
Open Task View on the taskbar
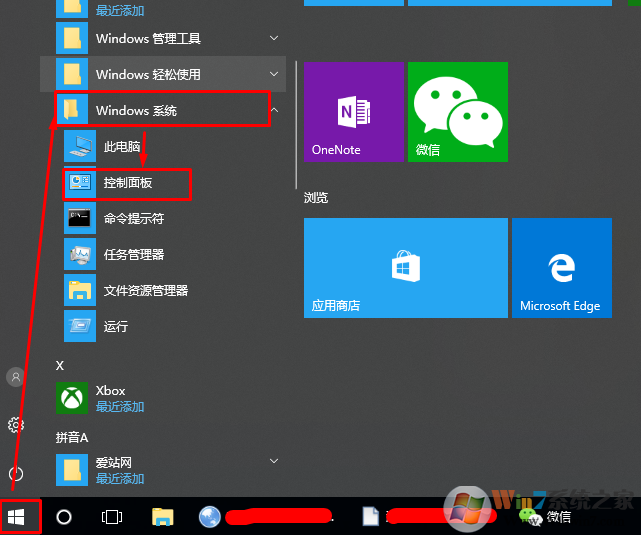point(112,516)
